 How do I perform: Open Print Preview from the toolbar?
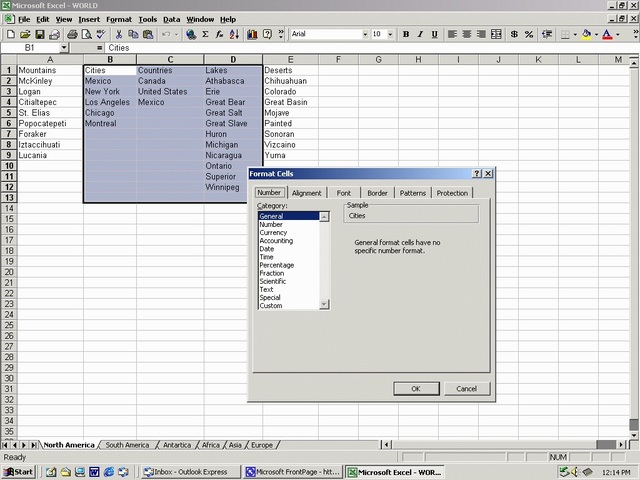pyautogui.click(x=87, y=34)
